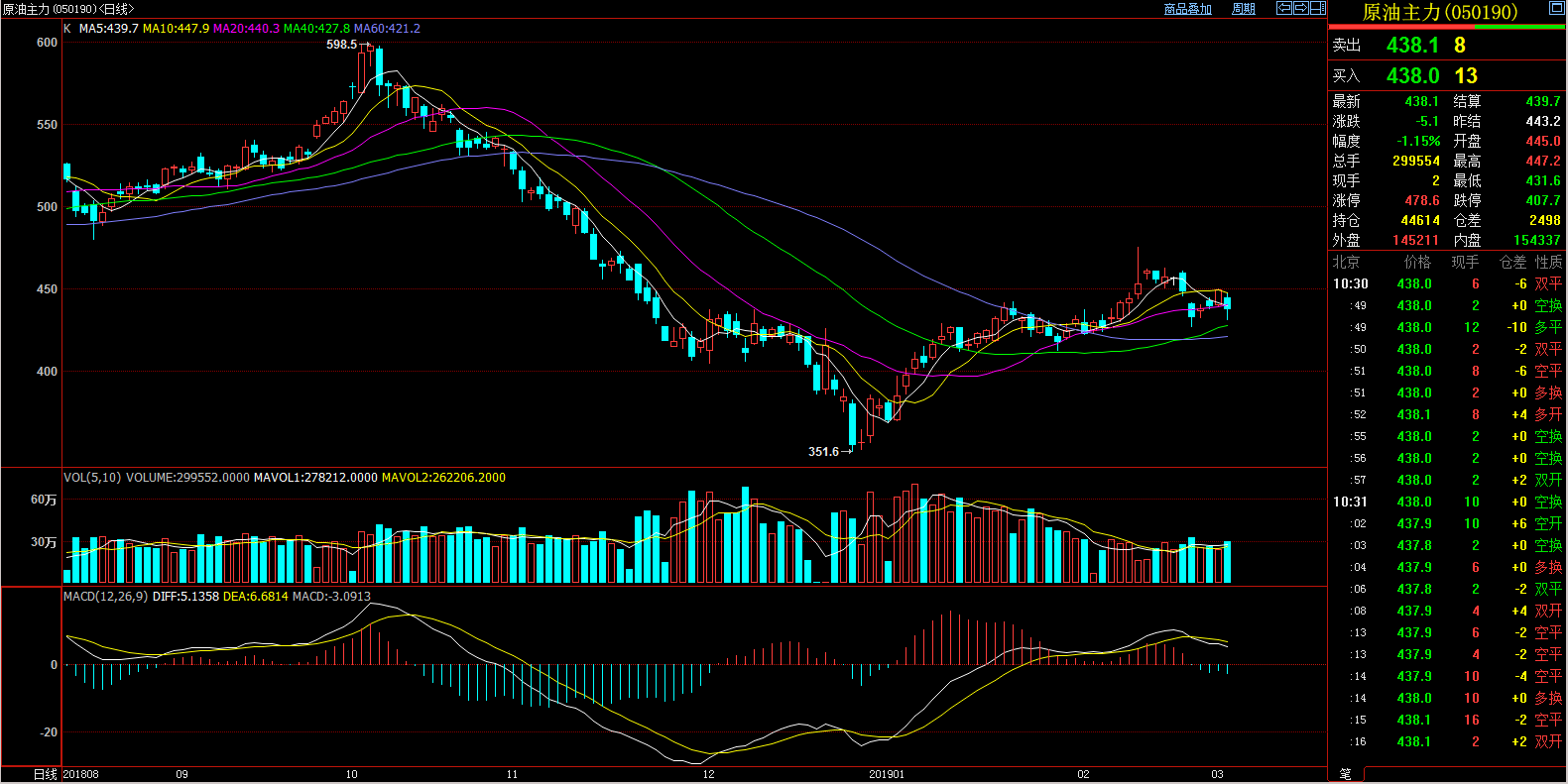Click the 最低 value 431.6
Viewport: 1568px width, 784px height.
[x=1543, y=180]
